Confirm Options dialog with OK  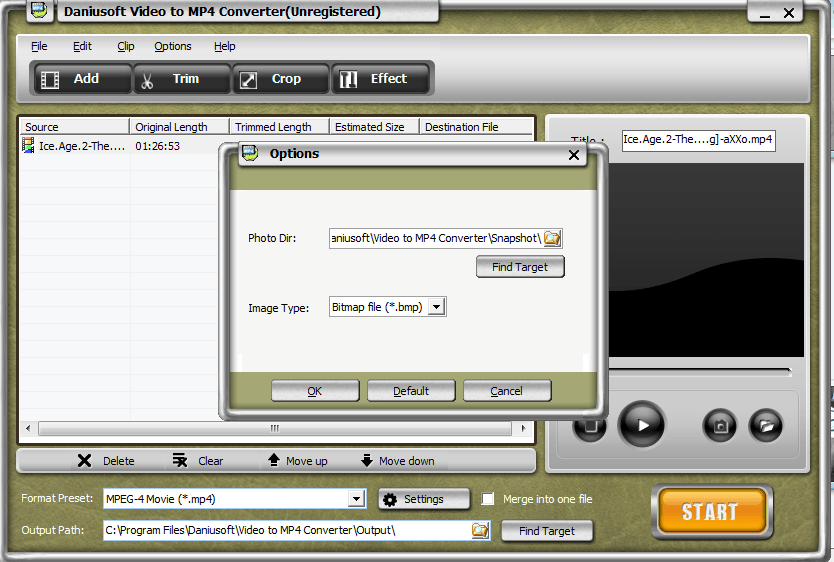pos(315,391)
